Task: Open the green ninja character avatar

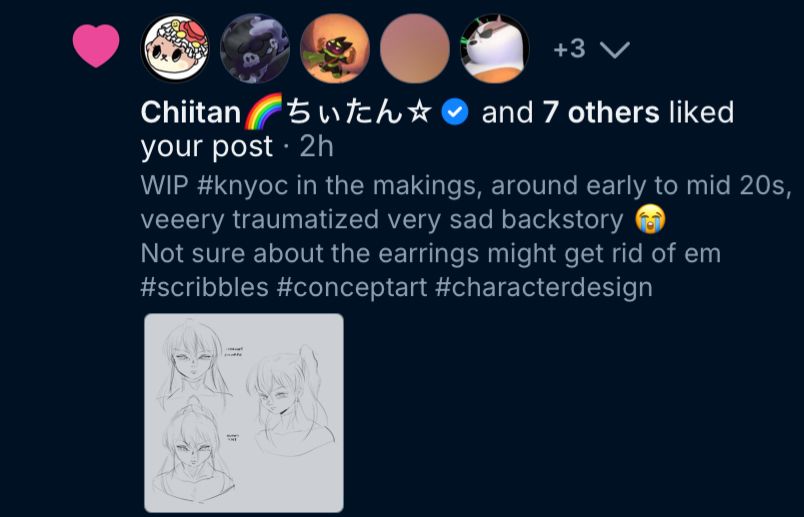Action: pyautogui.click(x=335, y=48)
